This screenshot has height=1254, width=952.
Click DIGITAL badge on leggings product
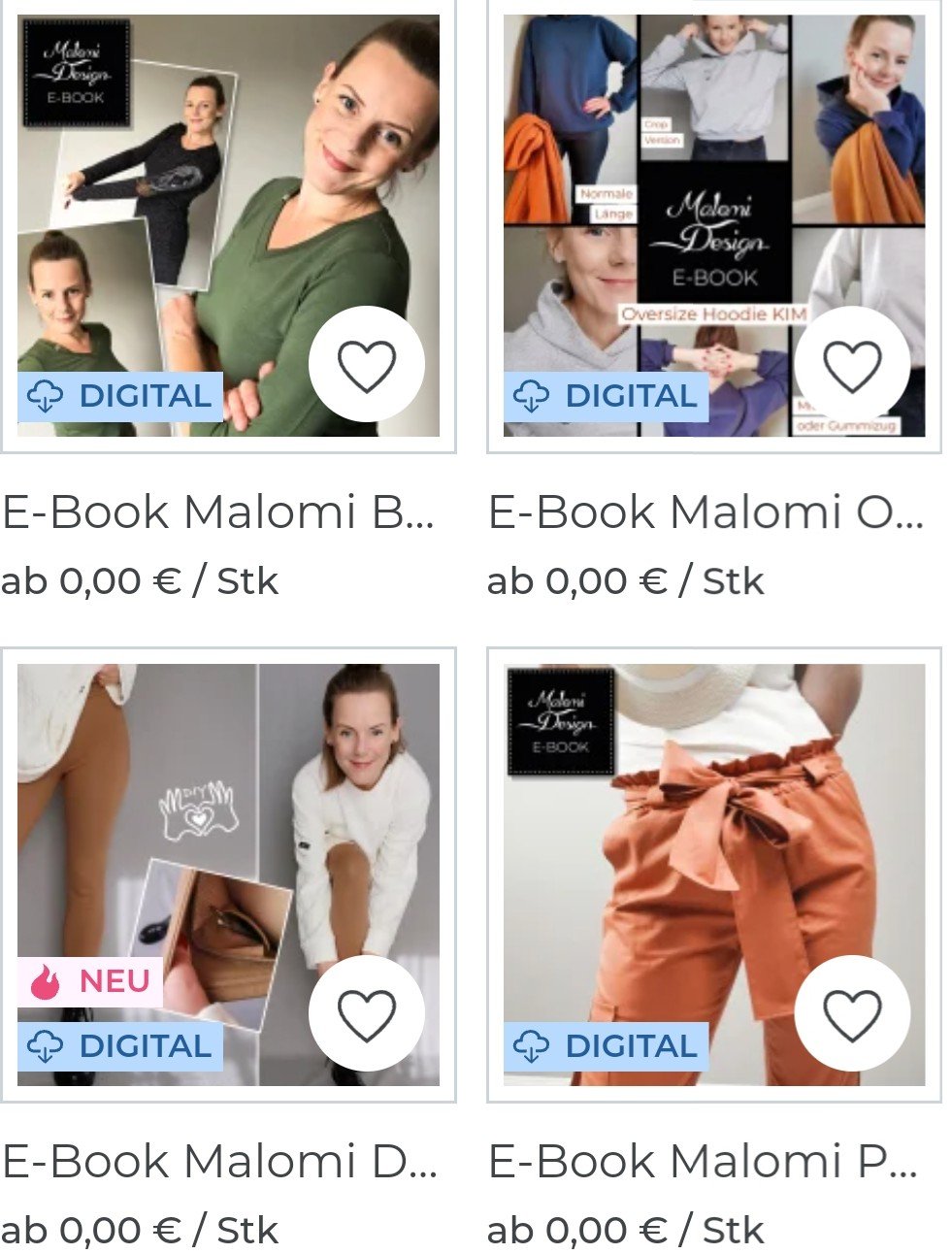120,1046
